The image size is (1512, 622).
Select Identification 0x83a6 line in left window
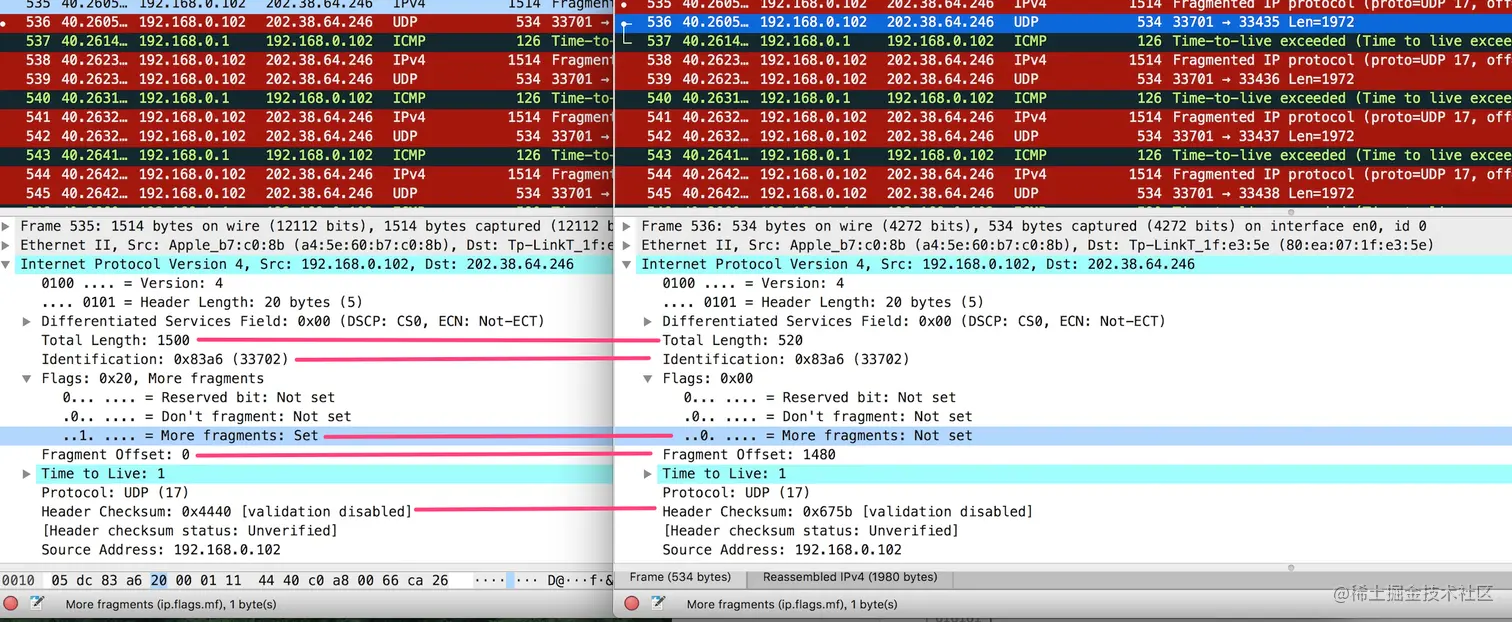click(165, 359)
